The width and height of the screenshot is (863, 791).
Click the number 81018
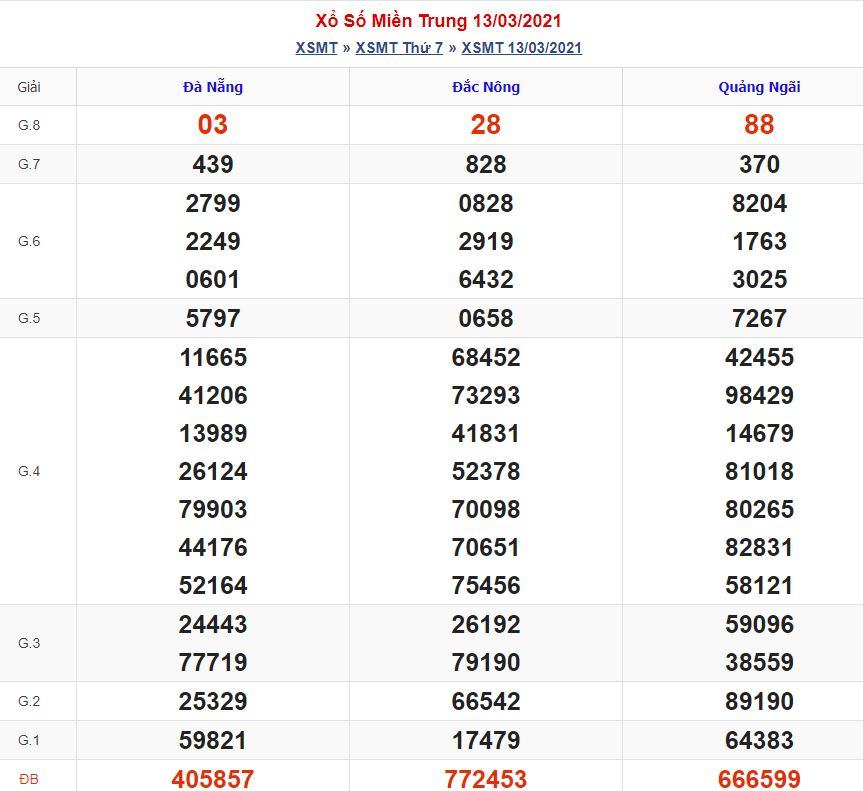pos(759,471)
